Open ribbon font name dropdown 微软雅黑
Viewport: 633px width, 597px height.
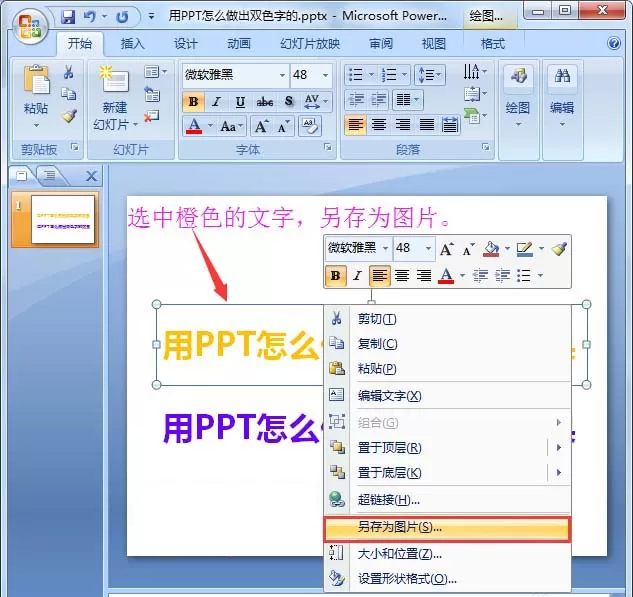pyautogui.click(x=282, y=75)
